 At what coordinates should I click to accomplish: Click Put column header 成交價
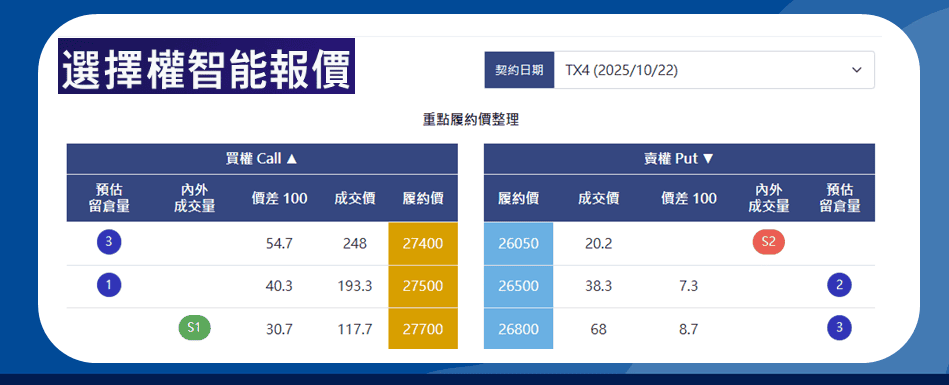point(599,198)
